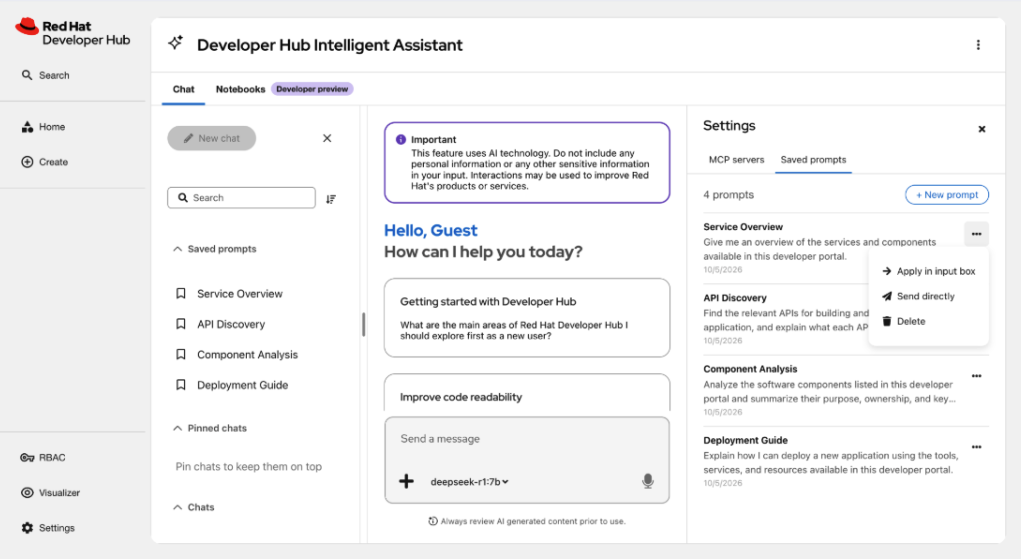Click the Deployment Guide prompt title in Settings
The width and height of the screenshot is (1021, 559).
(x=746, y=440)
